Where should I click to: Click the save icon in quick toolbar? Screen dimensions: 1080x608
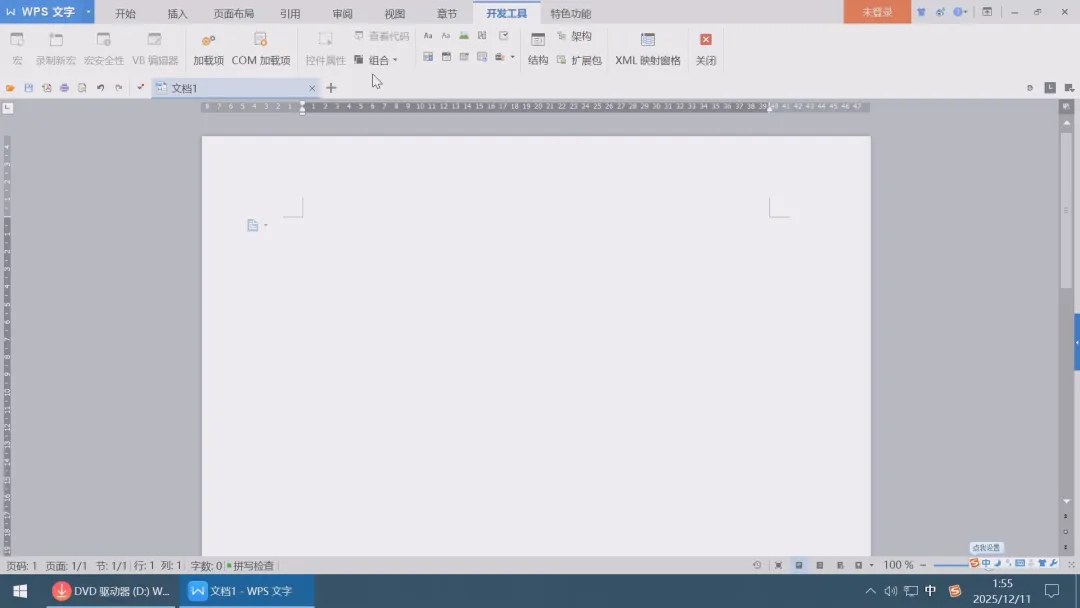click(x=28, y=87)
